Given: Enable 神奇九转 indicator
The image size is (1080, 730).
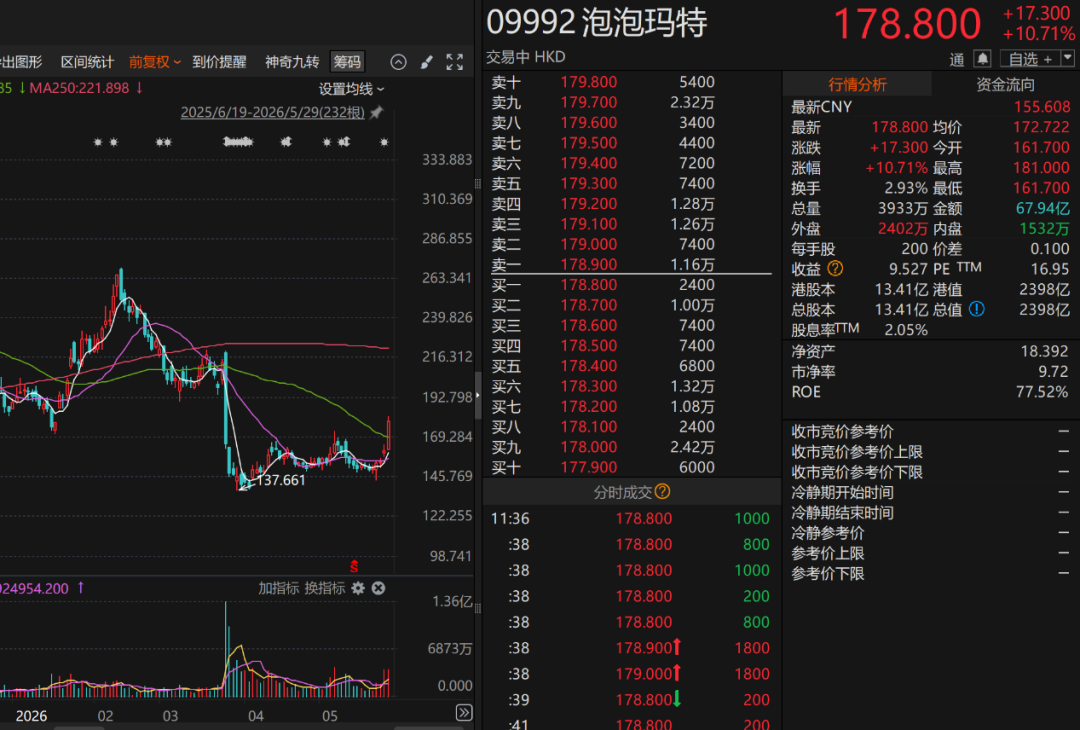Looking at the screenshot, I should tap(292, 62).
